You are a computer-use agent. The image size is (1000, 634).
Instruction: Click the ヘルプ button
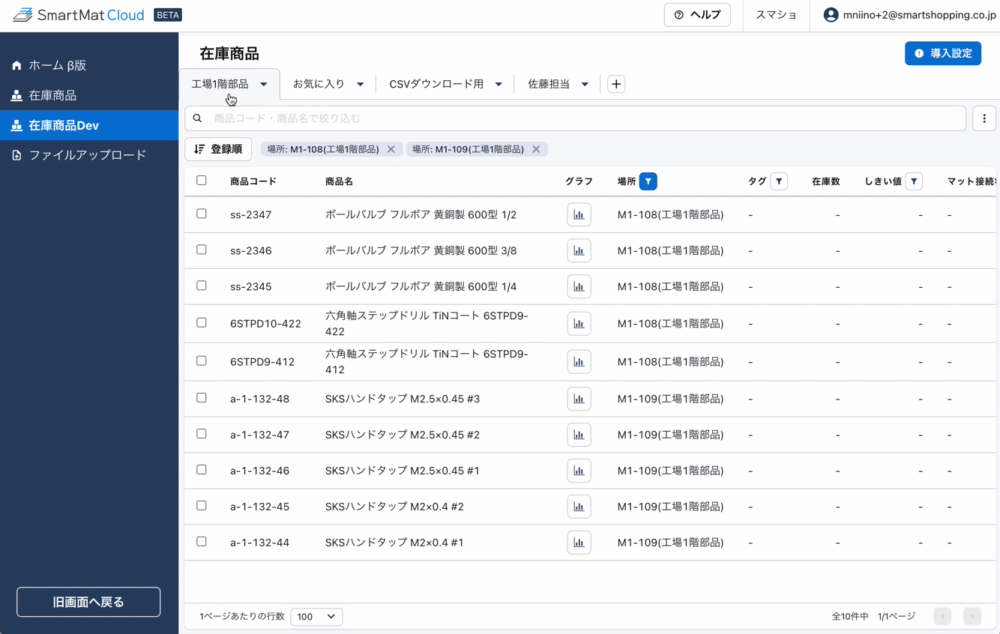(x=697, y=15)
